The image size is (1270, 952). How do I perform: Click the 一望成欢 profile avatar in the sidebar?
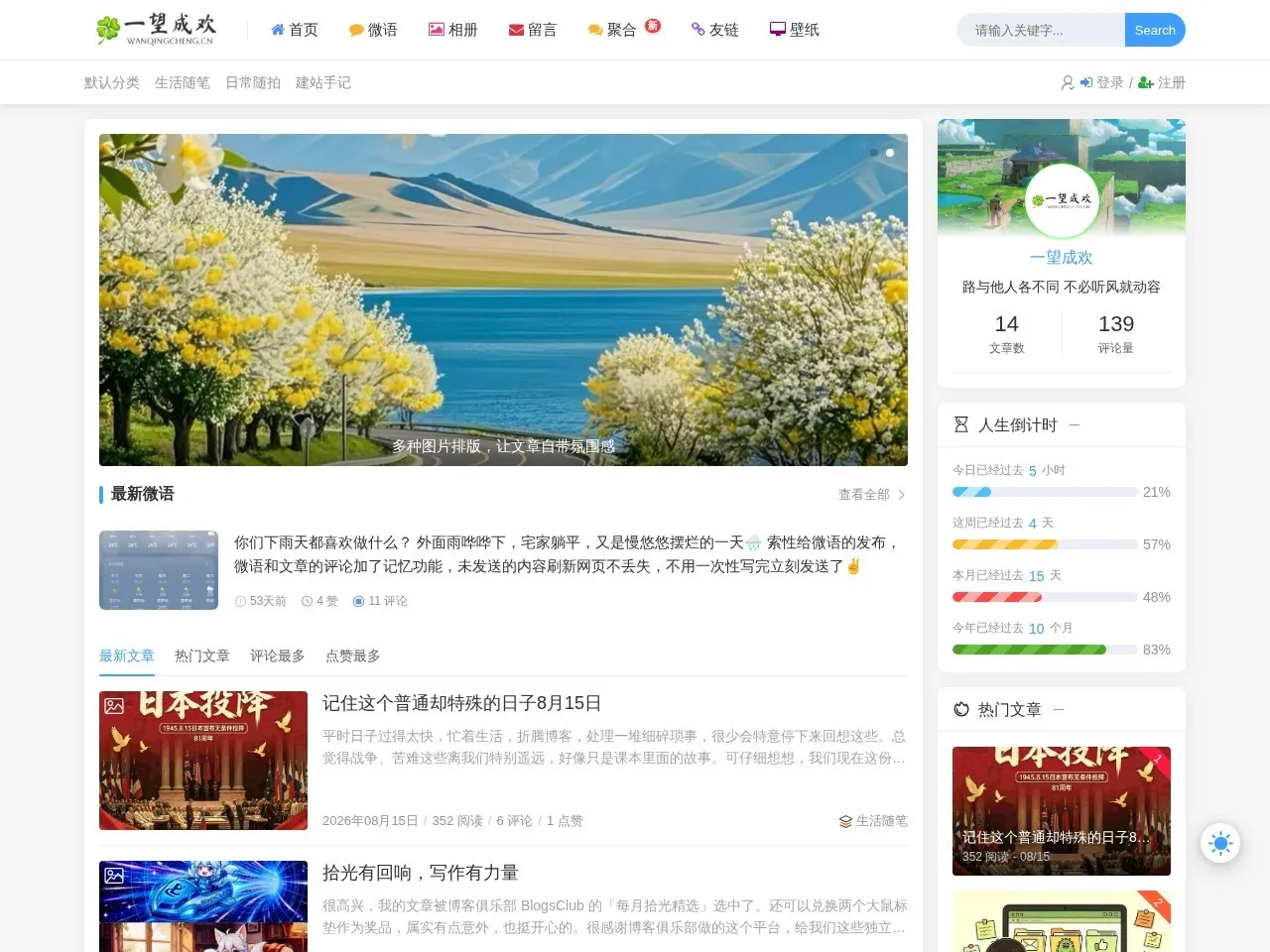tap(1062, 201)
